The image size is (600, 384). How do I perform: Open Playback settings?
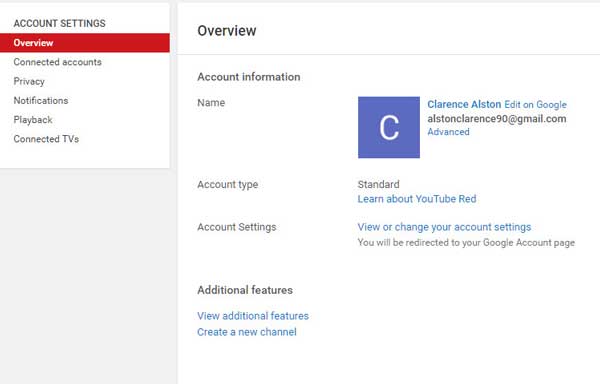[x=33, y=120]
